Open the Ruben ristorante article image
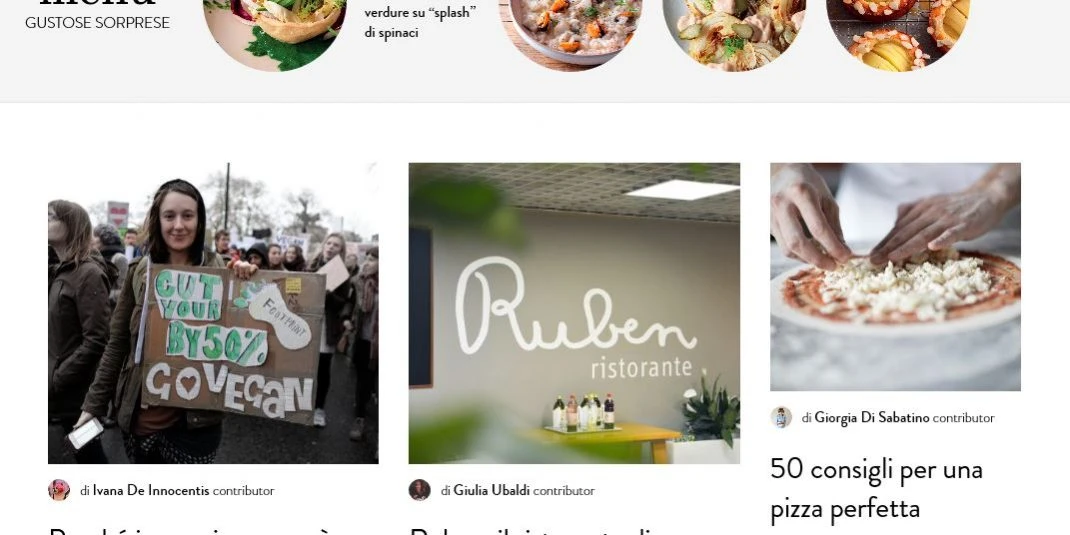 (x=574, y=313)
